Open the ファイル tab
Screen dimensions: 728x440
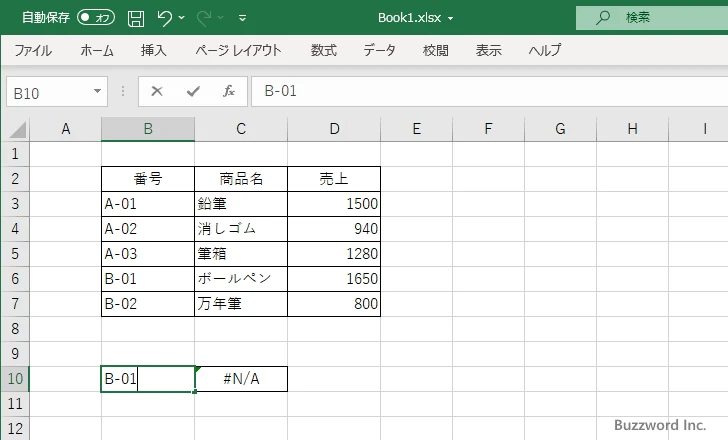pyautogui.click(x=33, y=50)
